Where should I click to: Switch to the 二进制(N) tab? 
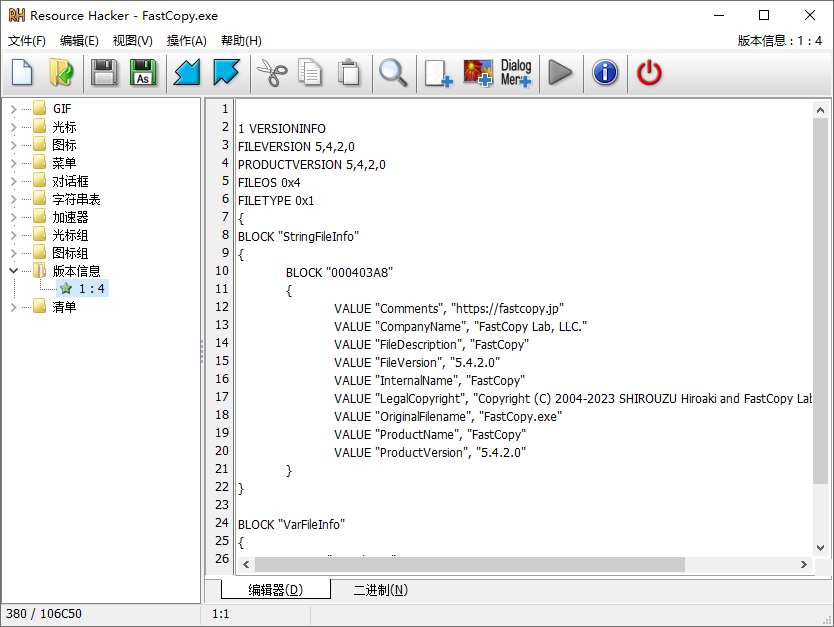click(x=381, y=590)
